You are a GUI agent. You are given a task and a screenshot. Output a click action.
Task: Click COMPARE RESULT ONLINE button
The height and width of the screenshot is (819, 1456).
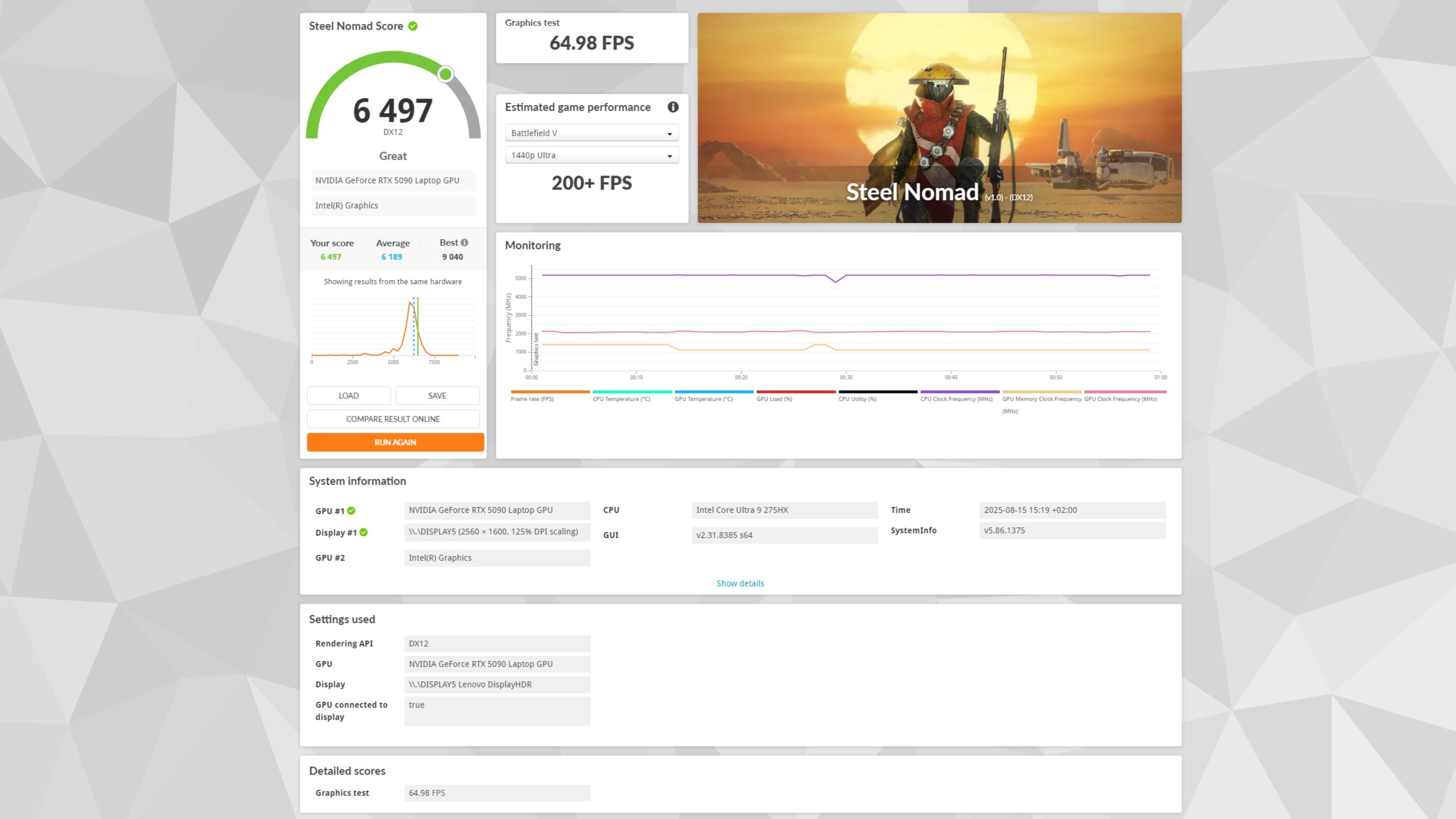[393, 419]
